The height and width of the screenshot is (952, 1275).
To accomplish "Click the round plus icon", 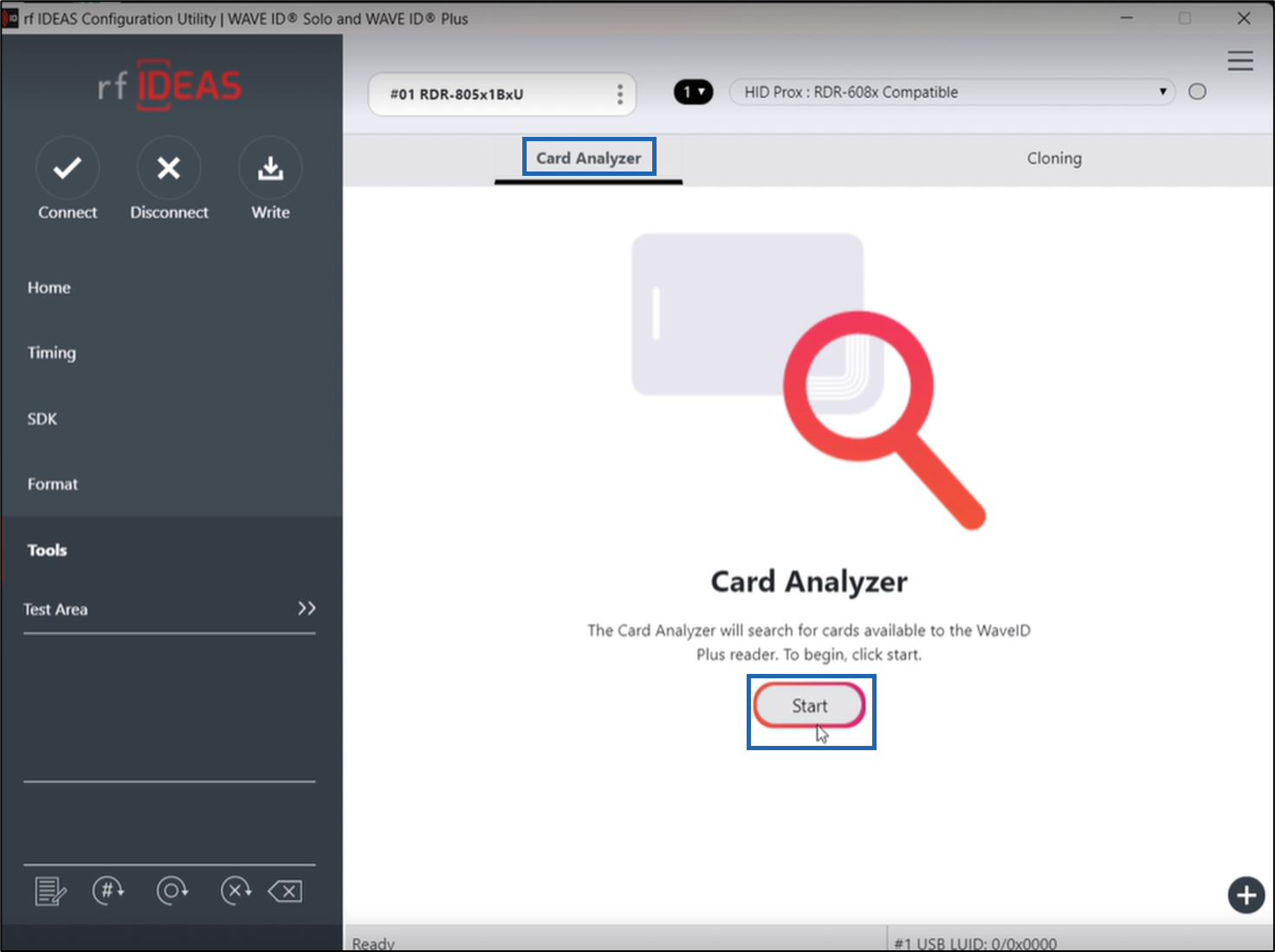I will click(1246, 895).
